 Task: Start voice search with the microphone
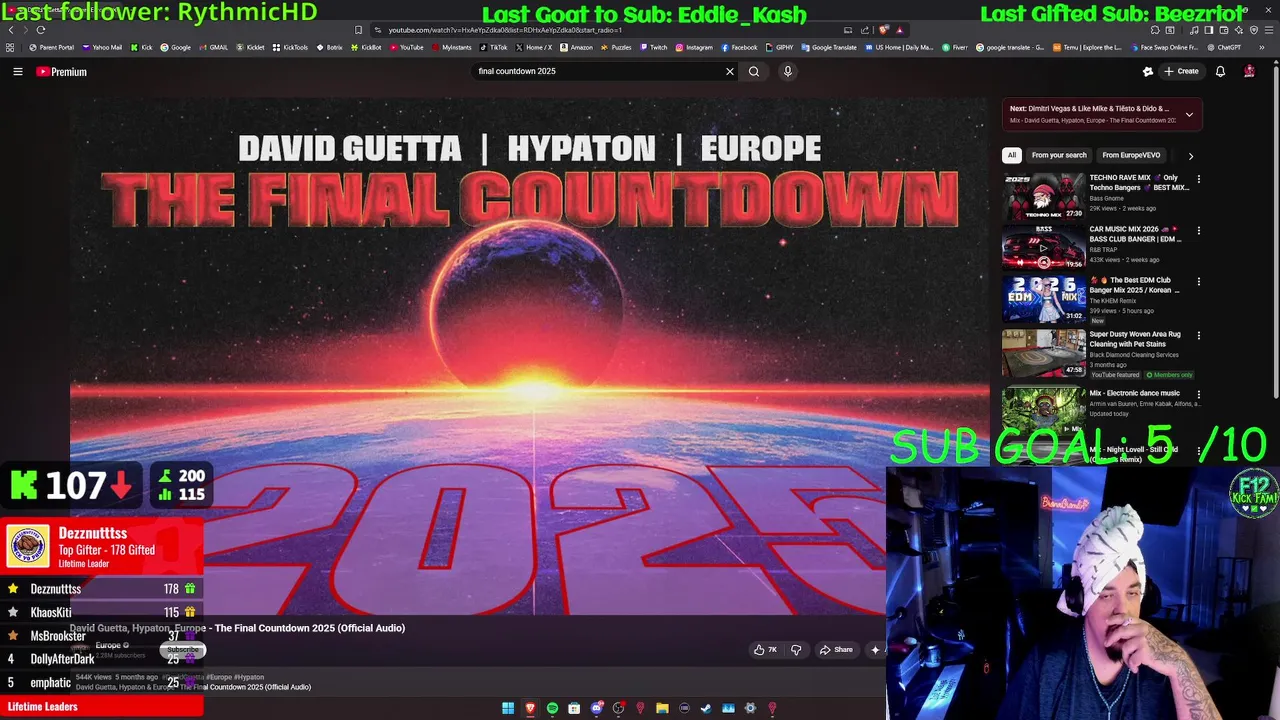click(x=788, y=71)
